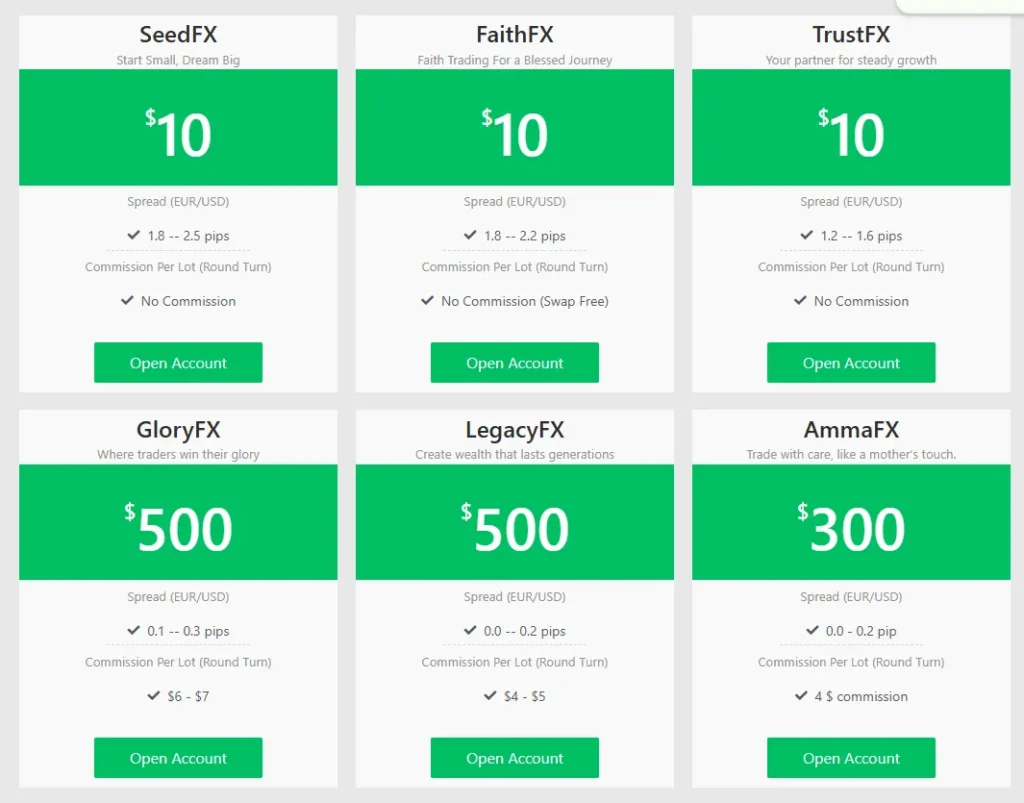Select the SeedFX plan title

click(x=178, y=35)
